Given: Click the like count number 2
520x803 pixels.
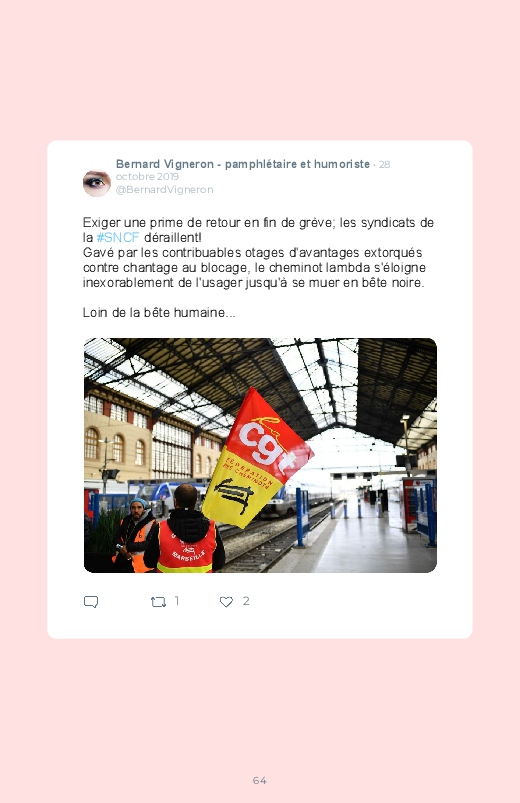Looking at the screenshot, I should click(246, 601).
